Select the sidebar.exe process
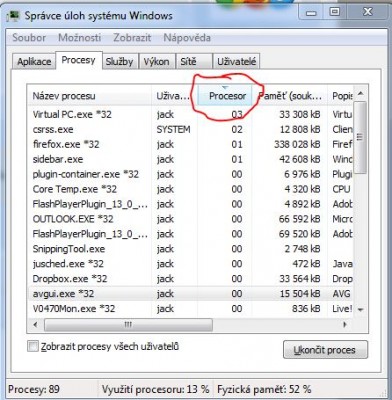392x400 pixels. click(190, 159)
